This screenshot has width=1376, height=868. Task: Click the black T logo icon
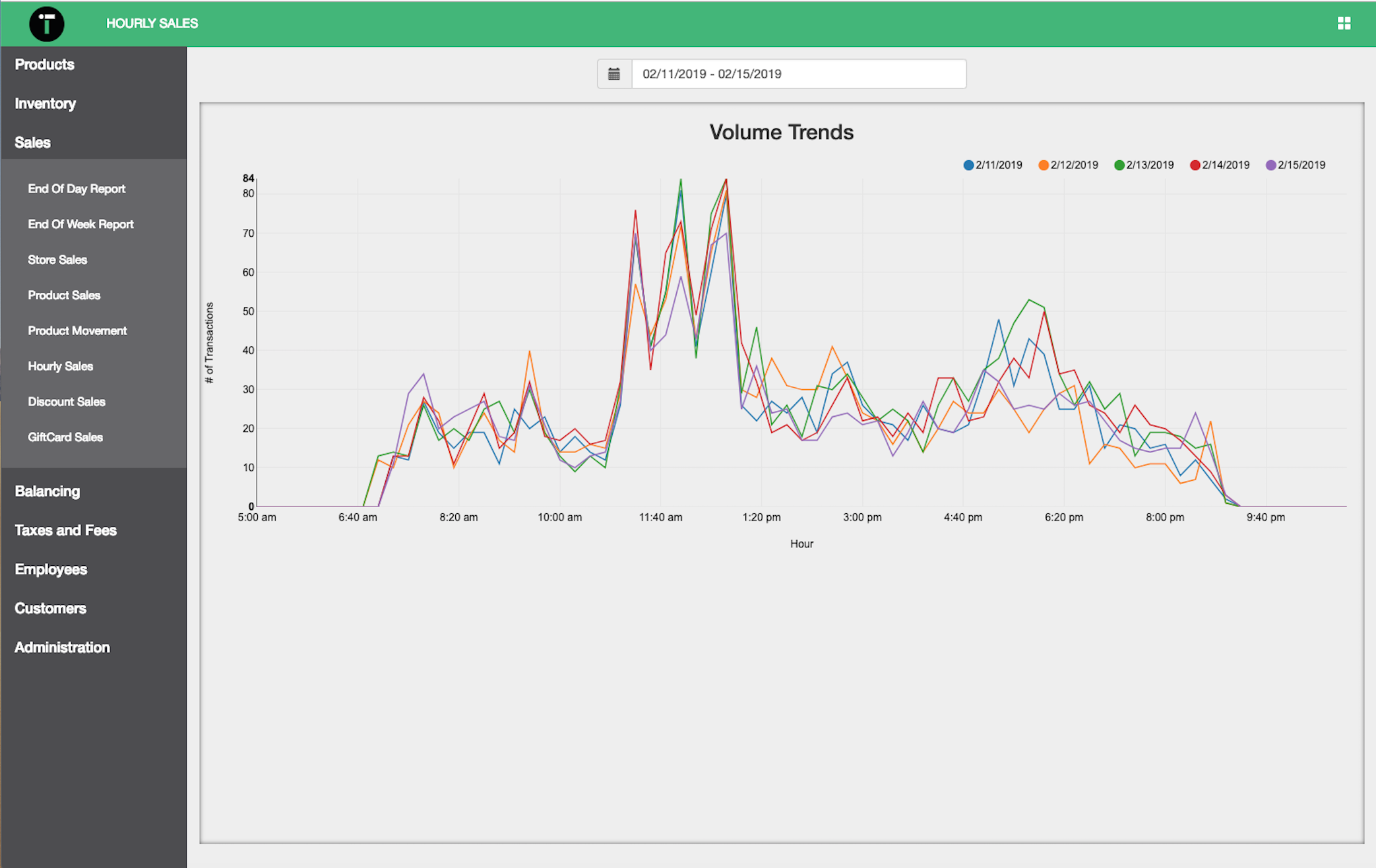point(46,24)
